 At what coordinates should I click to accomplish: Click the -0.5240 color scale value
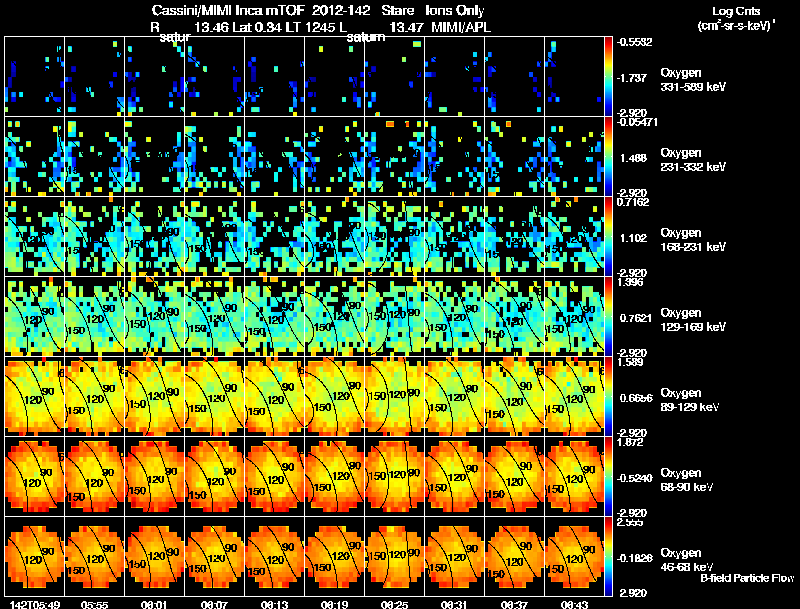point(634,478)
